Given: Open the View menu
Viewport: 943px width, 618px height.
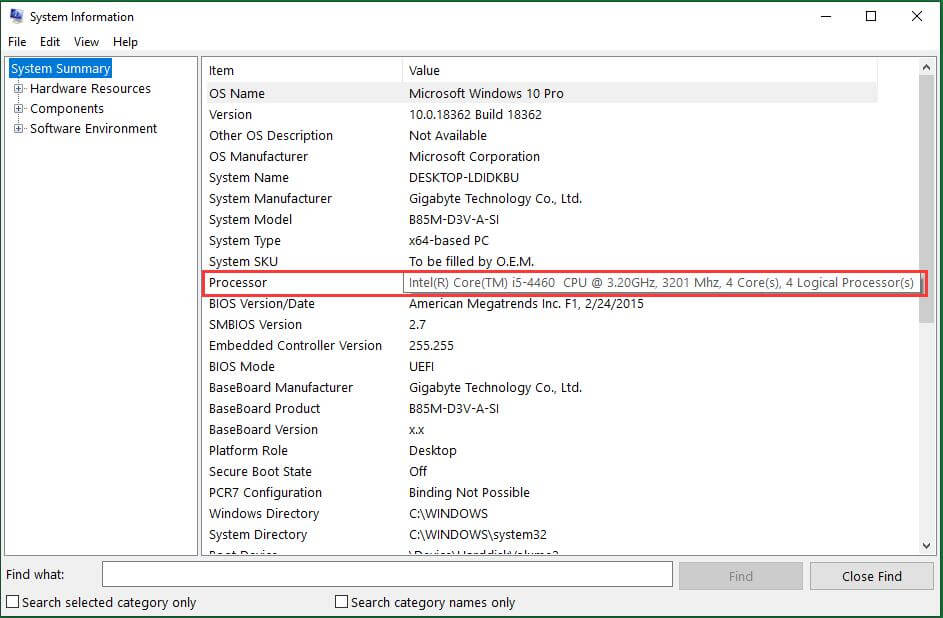Looking at the screenshot, I should (86, 41).
